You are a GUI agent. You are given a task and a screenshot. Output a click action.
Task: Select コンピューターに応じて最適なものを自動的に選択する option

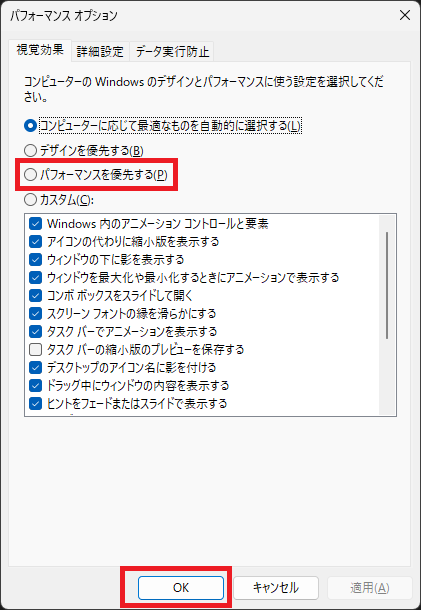(x=30, y=126)
